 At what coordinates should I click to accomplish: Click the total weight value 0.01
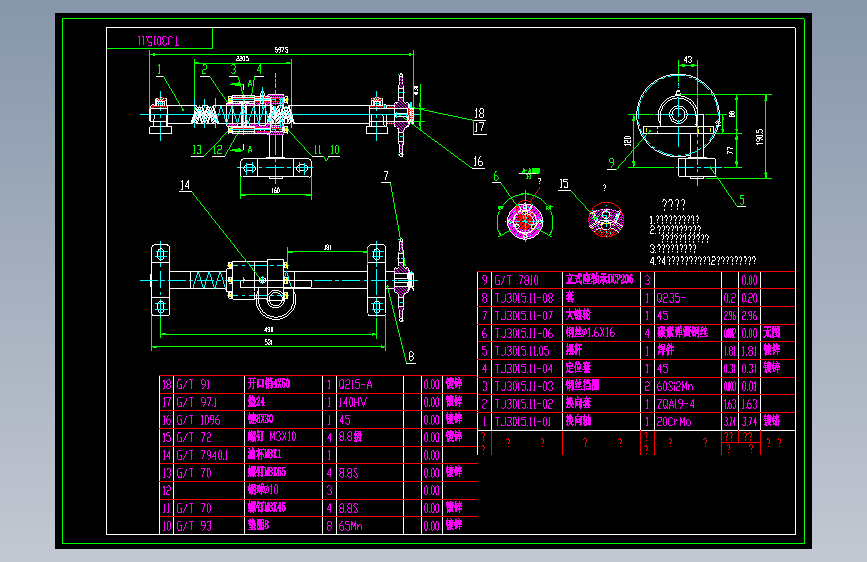[x=749, y=387]
